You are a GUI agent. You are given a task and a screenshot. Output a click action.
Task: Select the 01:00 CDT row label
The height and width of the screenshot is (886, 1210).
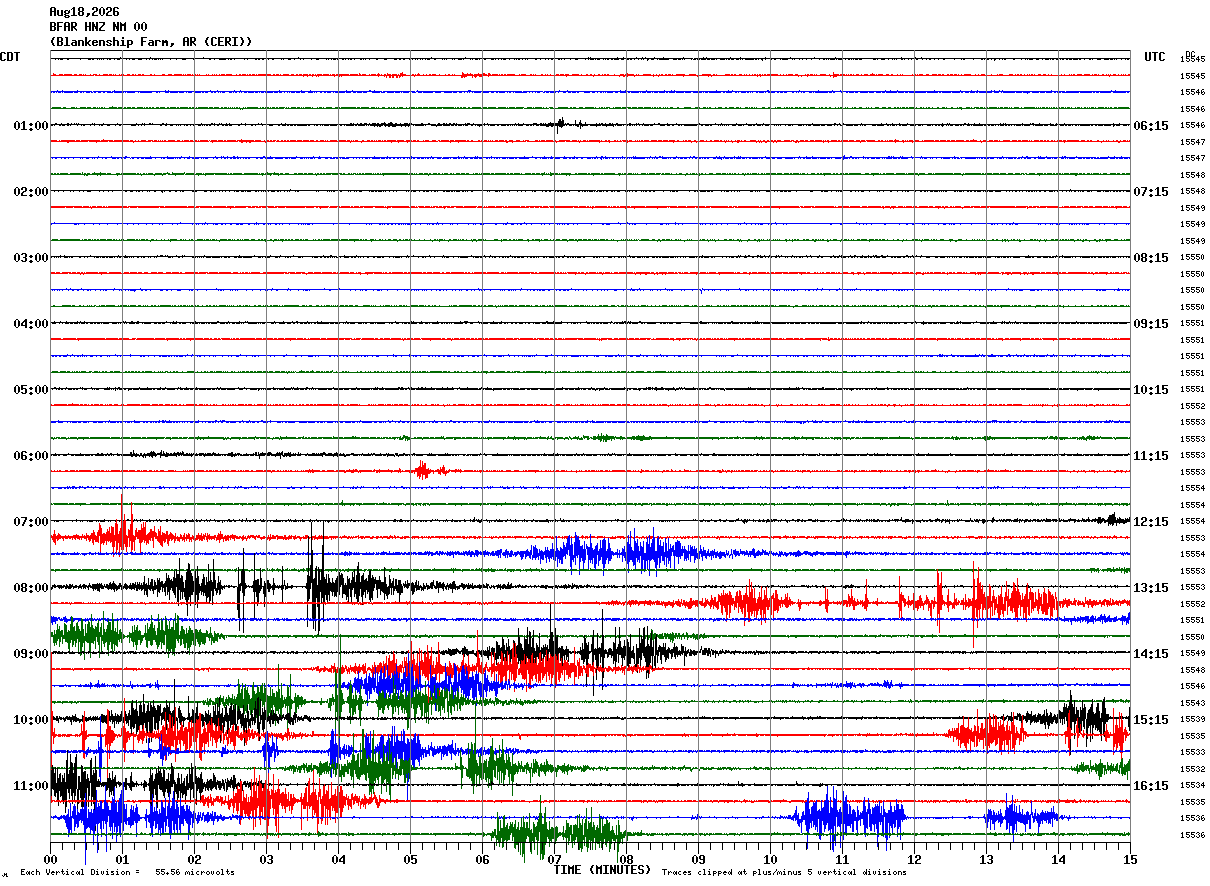pos(31,126)
